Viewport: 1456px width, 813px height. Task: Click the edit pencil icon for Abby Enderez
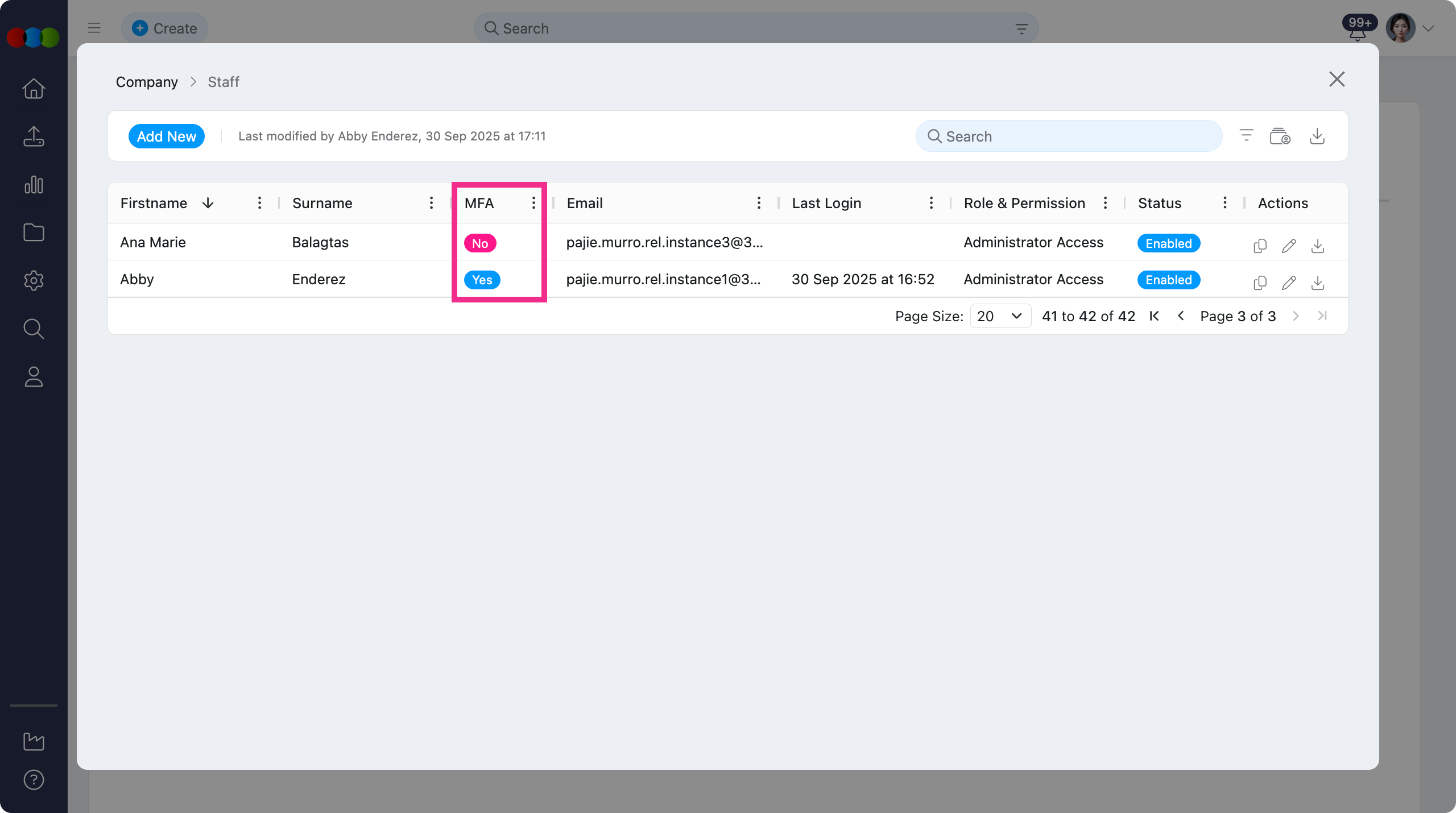click(1289, 283)
